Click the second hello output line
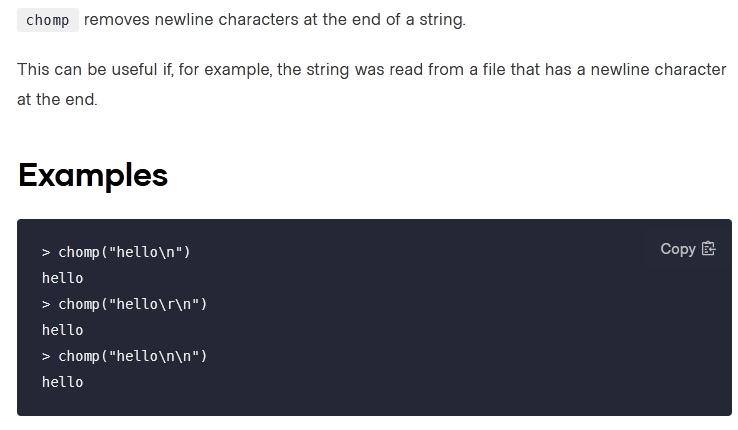 coord(62,330)
